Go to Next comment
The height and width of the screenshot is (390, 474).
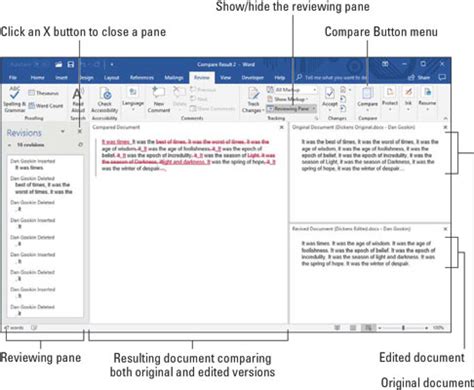point(199,99)
